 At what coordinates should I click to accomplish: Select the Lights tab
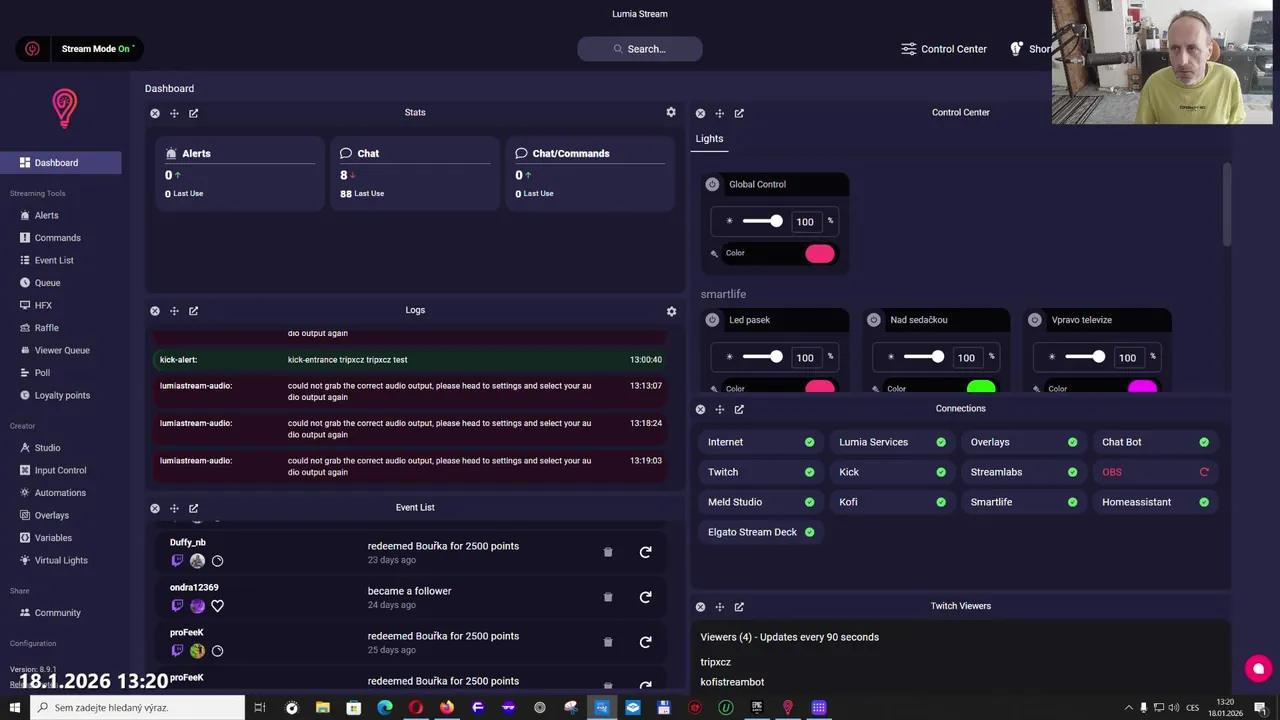(x=709, y=139)
